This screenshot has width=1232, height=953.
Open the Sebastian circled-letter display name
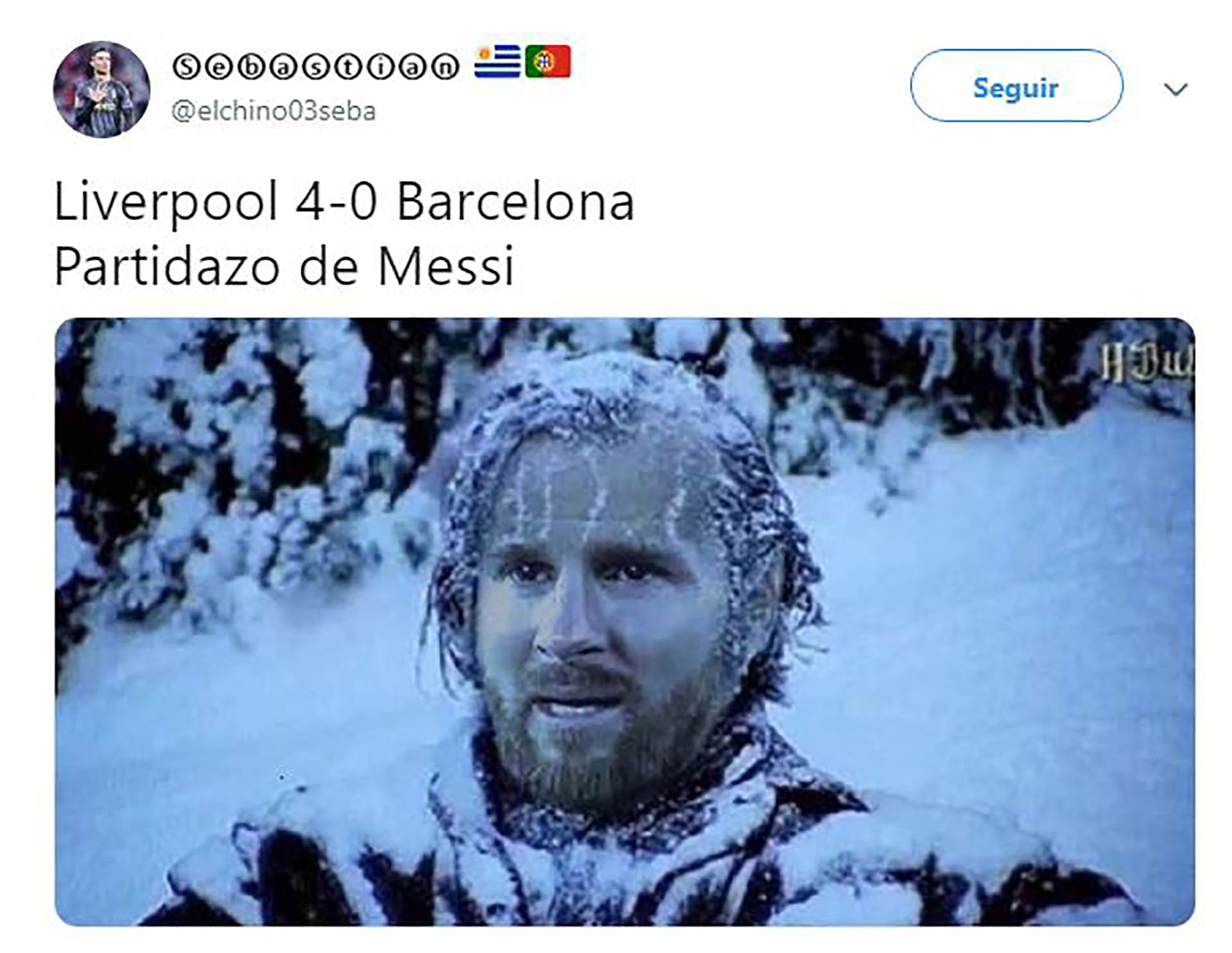coord(316,66)
